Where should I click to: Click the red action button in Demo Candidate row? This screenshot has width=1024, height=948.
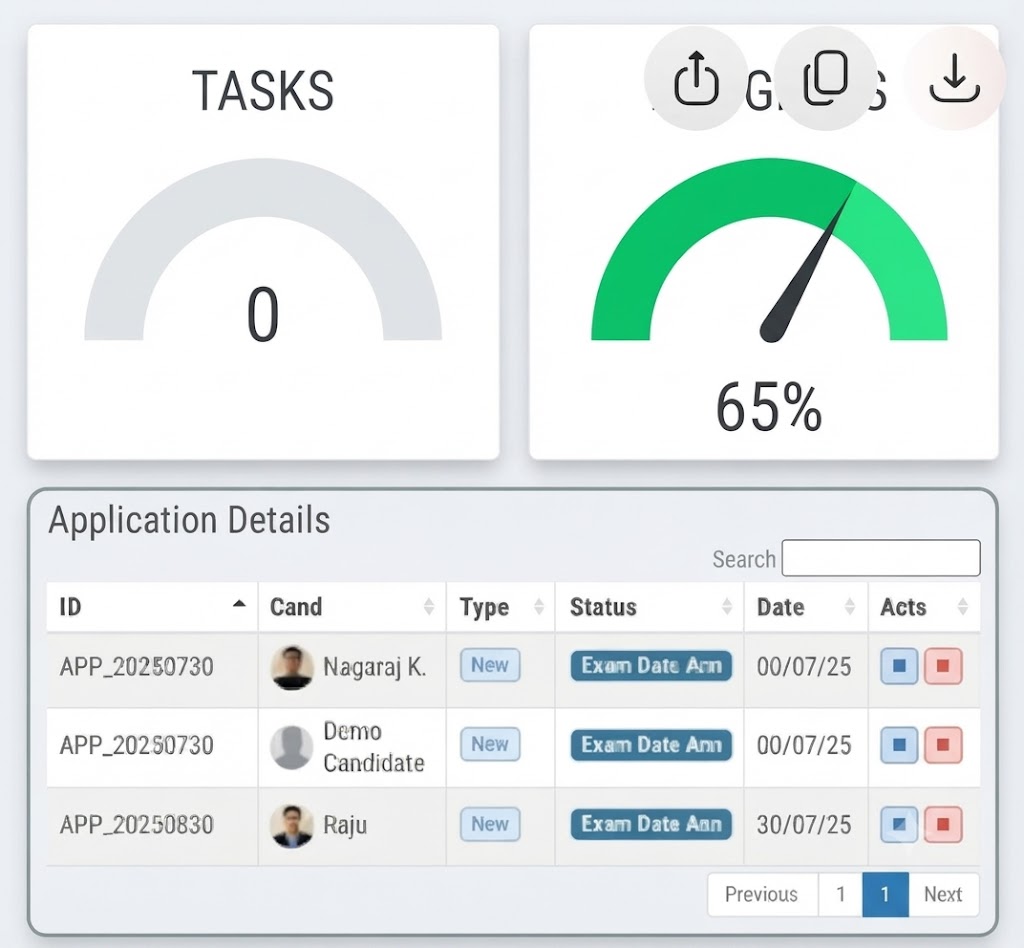(x=943, y=745)
